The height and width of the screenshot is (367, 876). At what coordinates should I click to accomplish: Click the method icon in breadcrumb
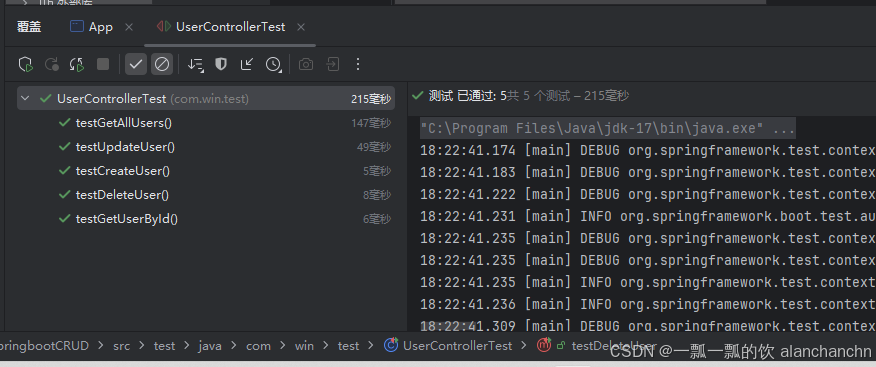point(544,345)
